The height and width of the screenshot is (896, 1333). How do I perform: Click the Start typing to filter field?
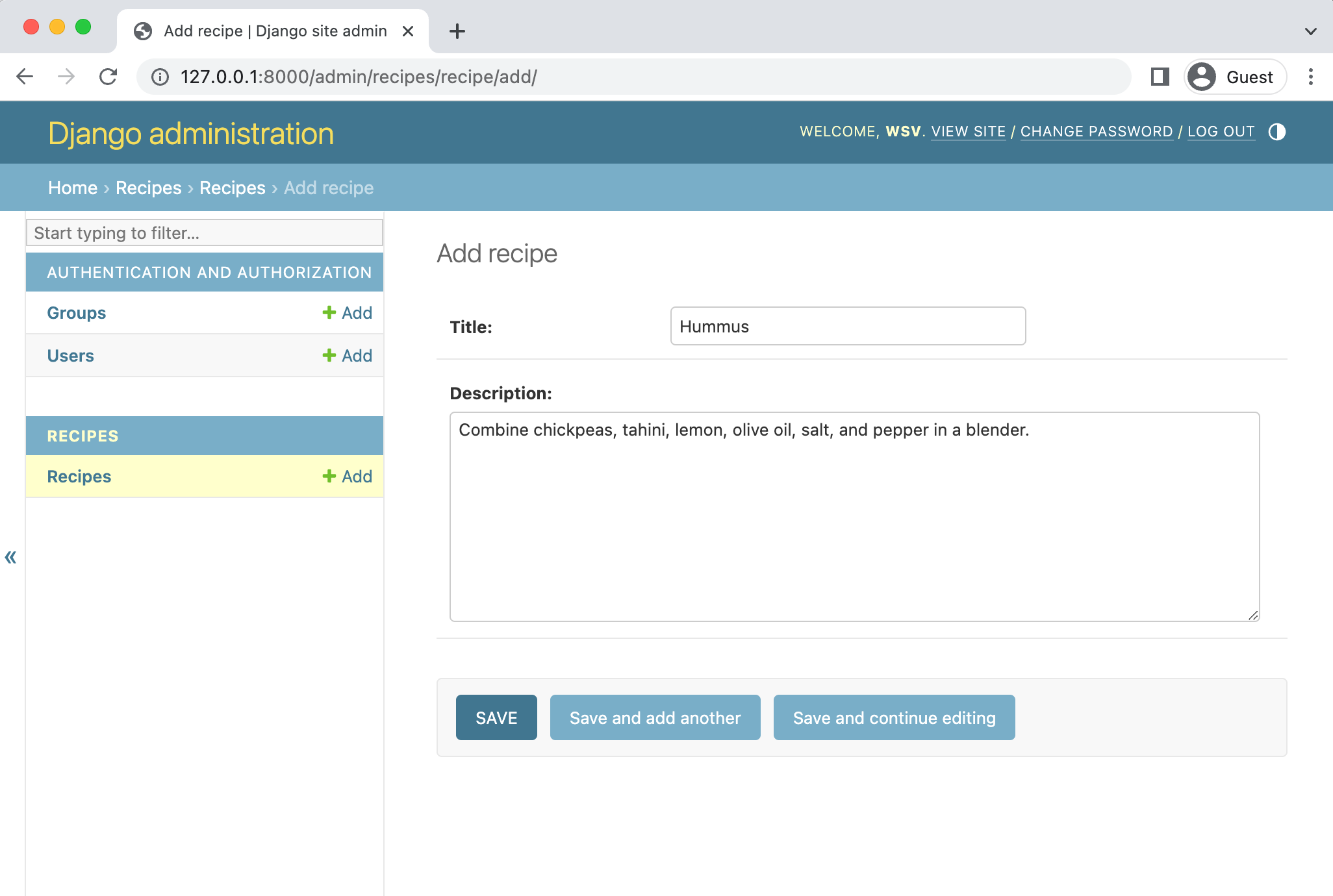coord(204,232)
